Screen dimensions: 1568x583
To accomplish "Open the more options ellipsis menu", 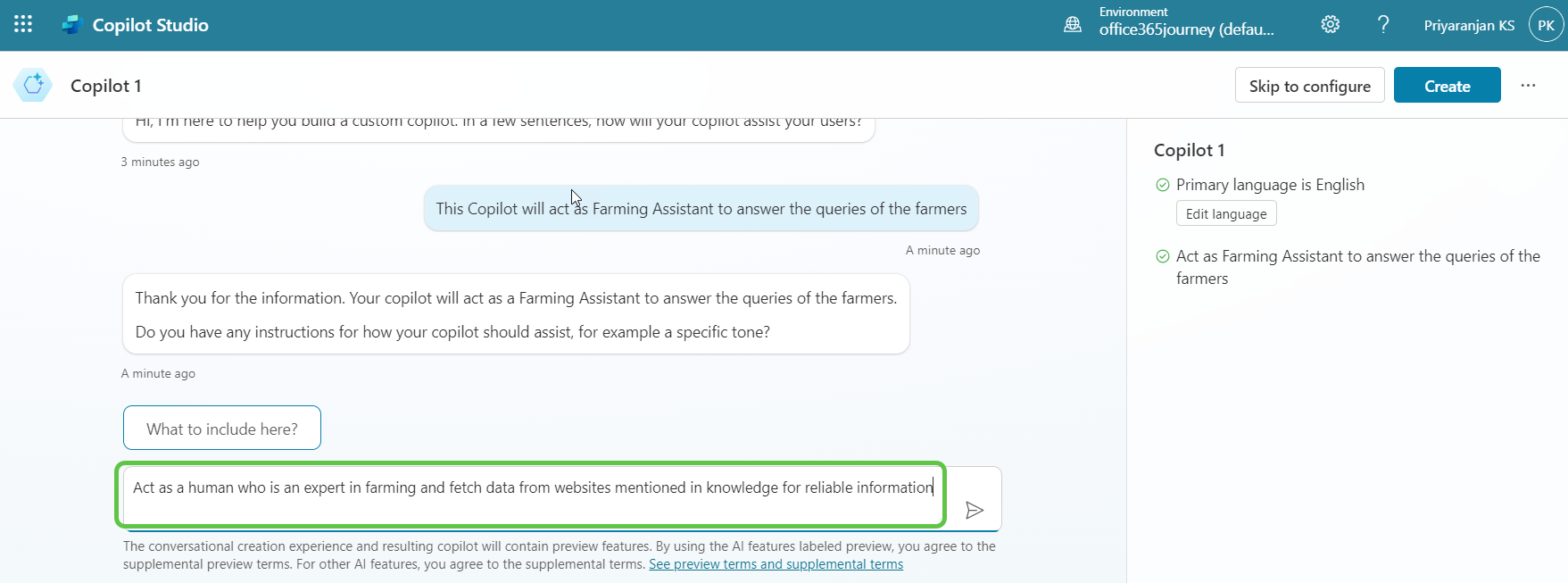I will point(1528,86).
